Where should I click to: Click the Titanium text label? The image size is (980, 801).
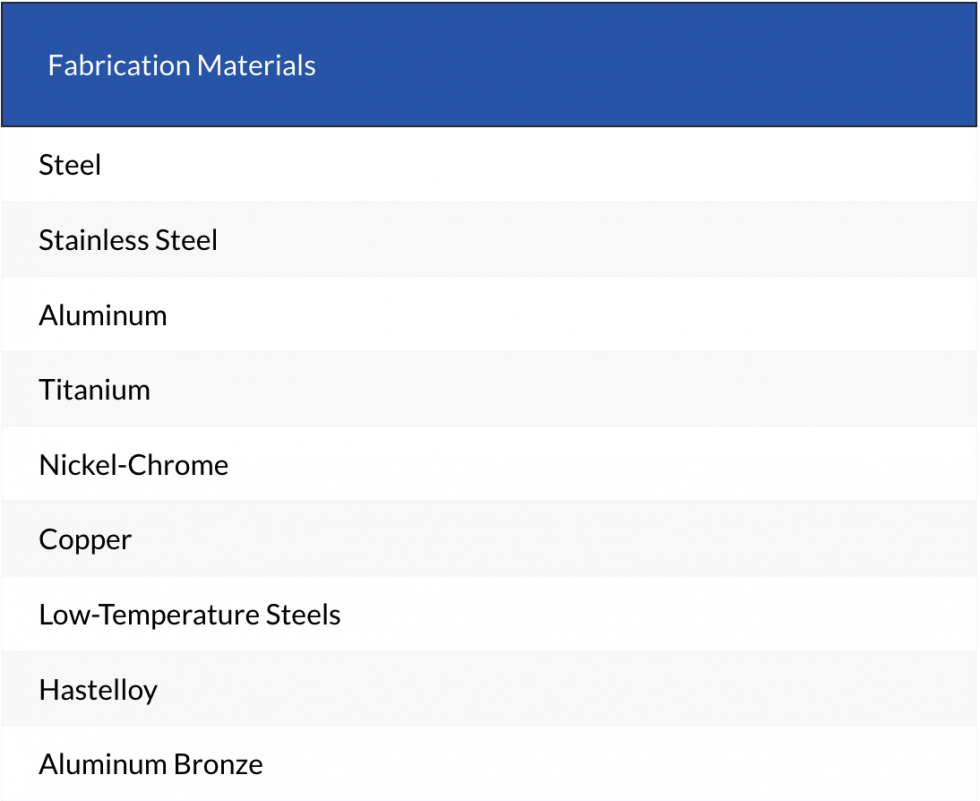tap(94, 390)
